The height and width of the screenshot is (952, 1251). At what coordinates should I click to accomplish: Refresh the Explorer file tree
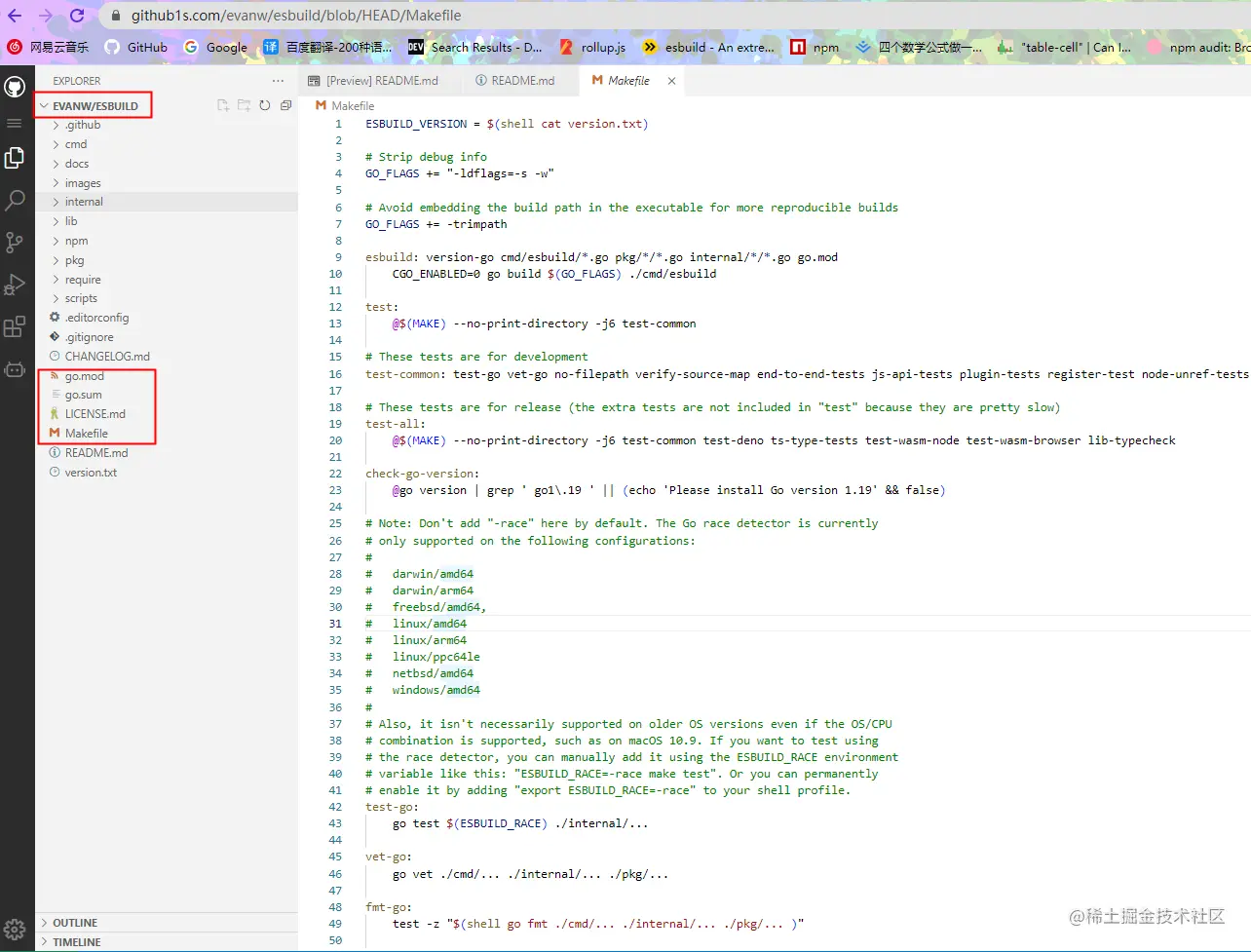tap(265, 105)
